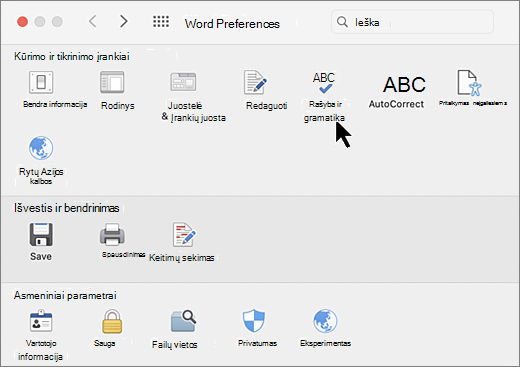520x367 pixels.
Task: Open Keitimų sekimas preferences
Action: [184, 234]
